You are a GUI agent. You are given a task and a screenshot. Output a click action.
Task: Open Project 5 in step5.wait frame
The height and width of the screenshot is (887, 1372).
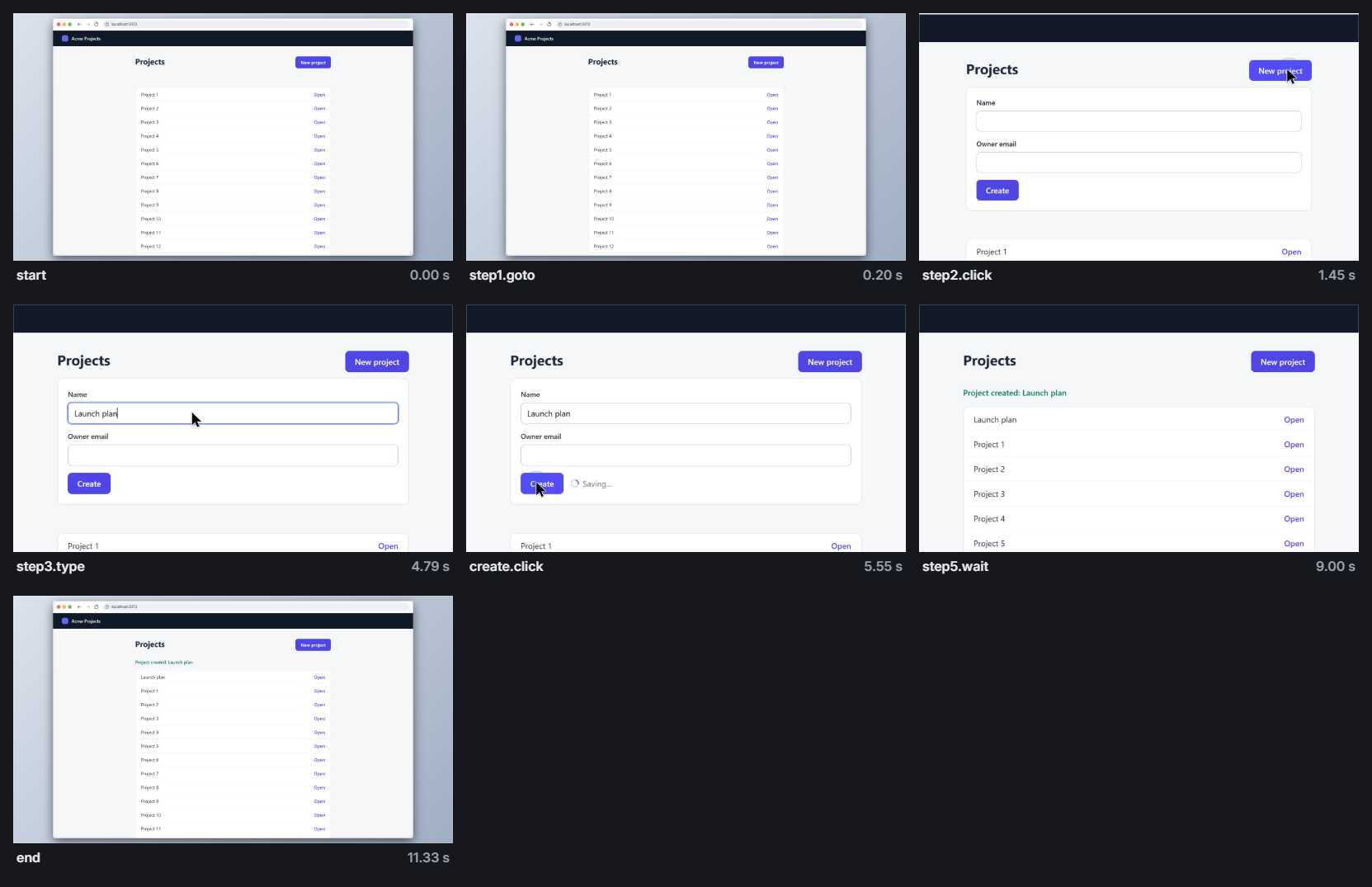point(1294,544)
